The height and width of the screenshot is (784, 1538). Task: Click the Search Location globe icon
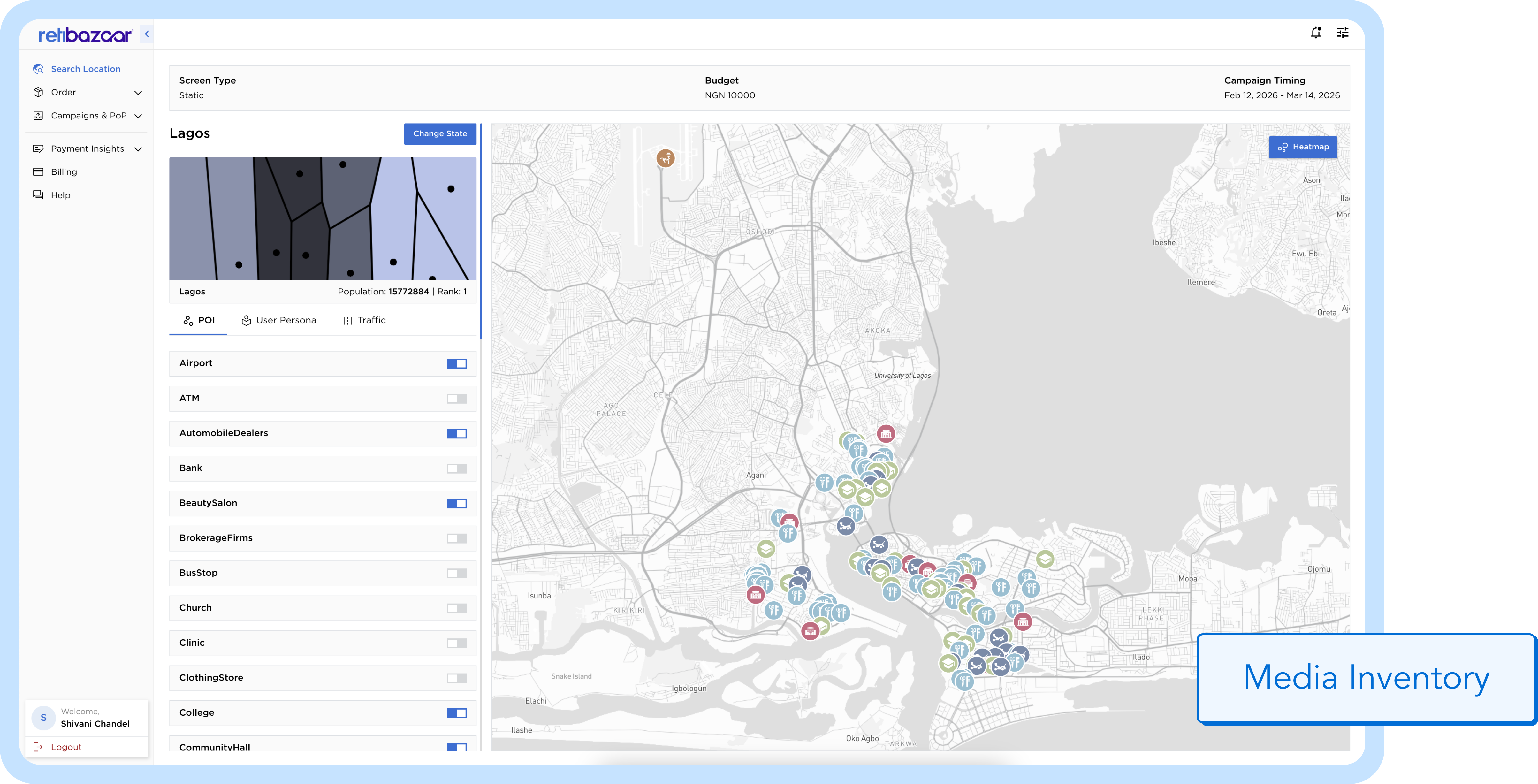click(38, 69)
